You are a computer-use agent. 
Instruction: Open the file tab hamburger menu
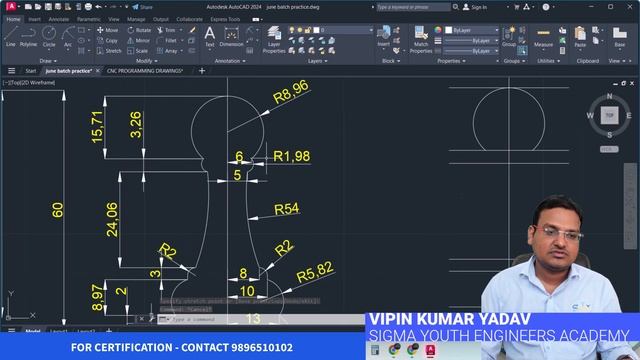tap(11, 71)
